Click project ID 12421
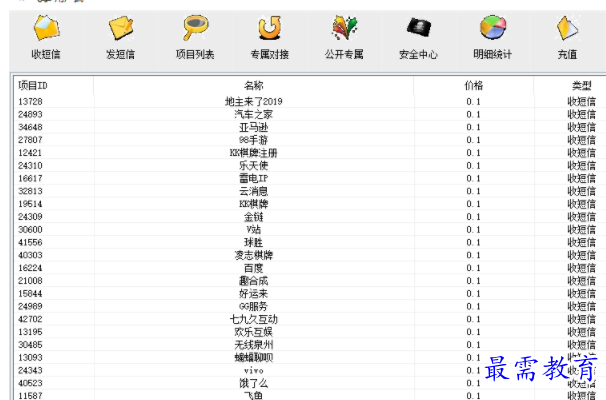606x400 pixels. coord(30,153)
